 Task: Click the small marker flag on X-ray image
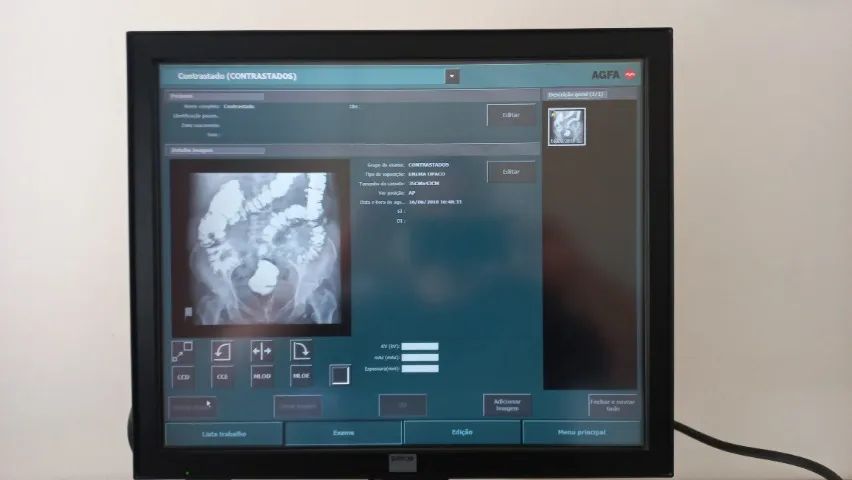click(188, 312)
